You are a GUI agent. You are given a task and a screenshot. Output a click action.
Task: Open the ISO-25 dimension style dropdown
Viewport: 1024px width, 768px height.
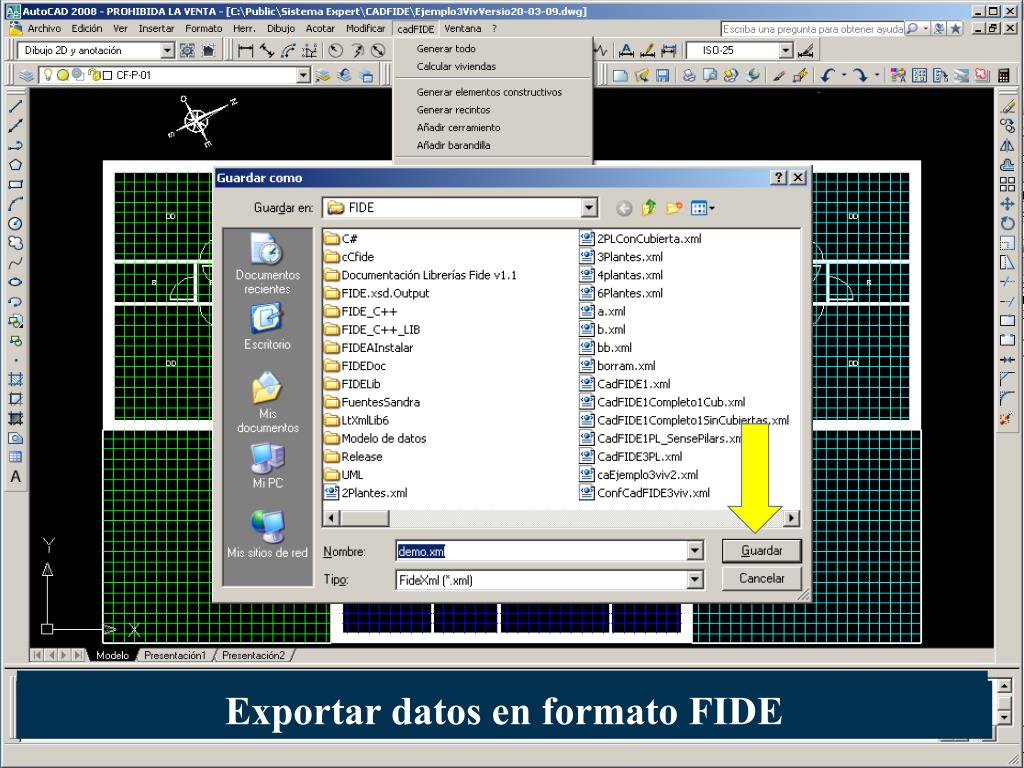[x=786, y=50]
